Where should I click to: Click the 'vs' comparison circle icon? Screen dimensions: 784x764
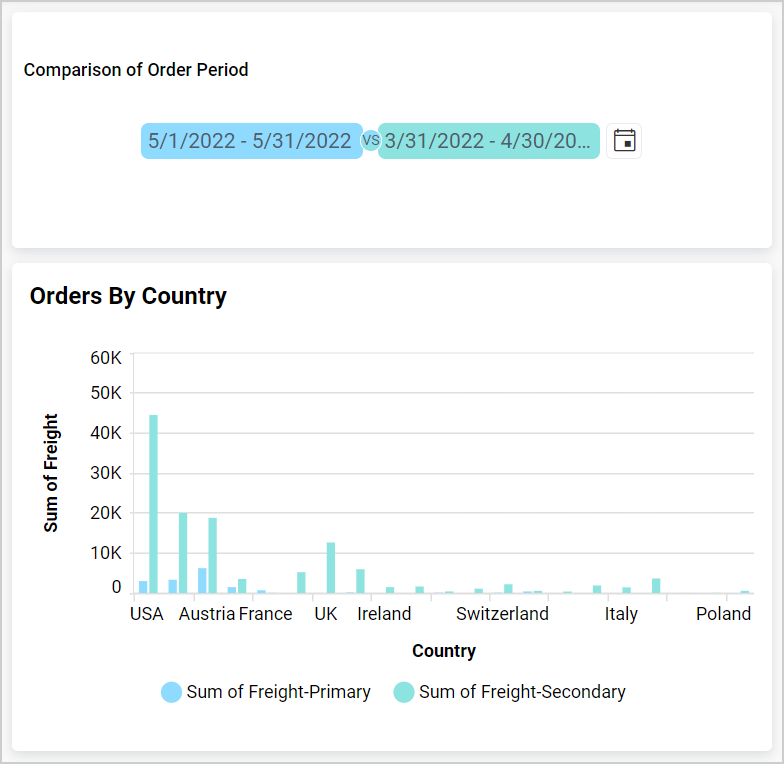pyautogui.click(x=371, y=141)
